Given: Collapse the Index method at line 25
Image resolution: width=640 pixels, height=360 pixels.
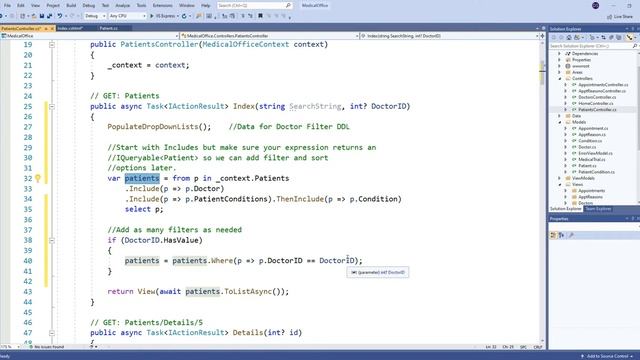Looking at the screenshot, I should pyautogui.click(x=52, y=107).
